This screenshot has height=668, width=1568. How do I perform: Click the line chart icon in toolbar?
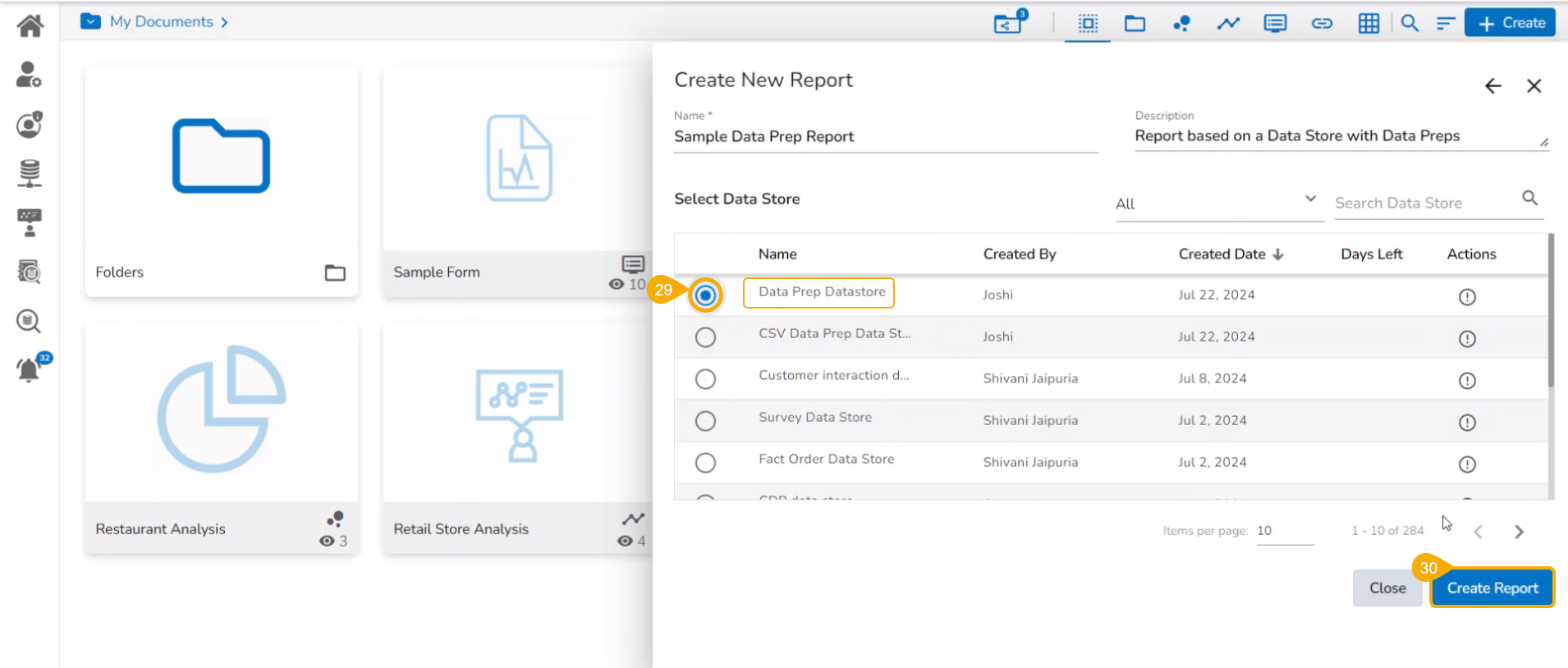(1228, 24)
